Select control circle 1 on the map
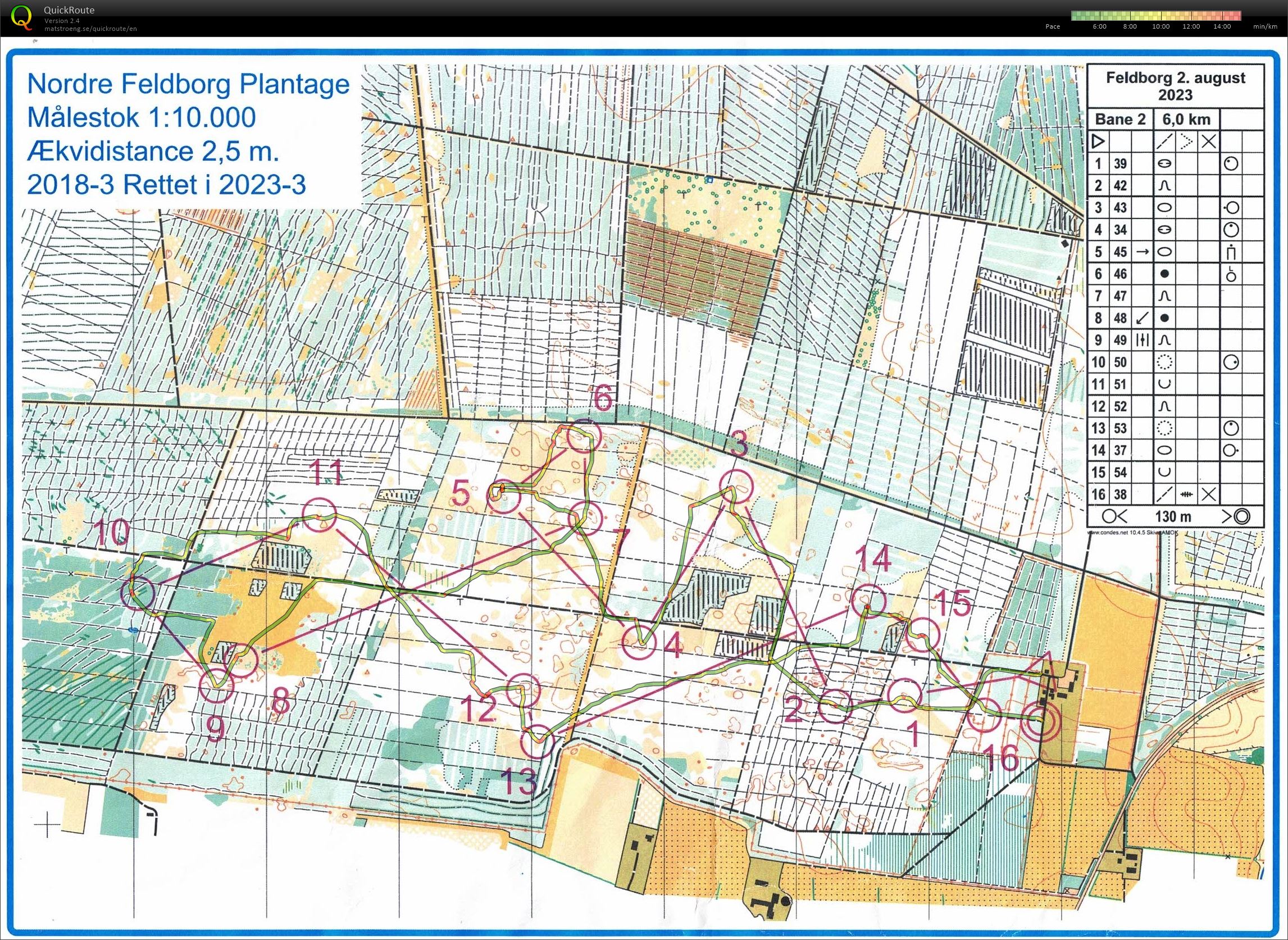1288x940 pixels. 904,696
